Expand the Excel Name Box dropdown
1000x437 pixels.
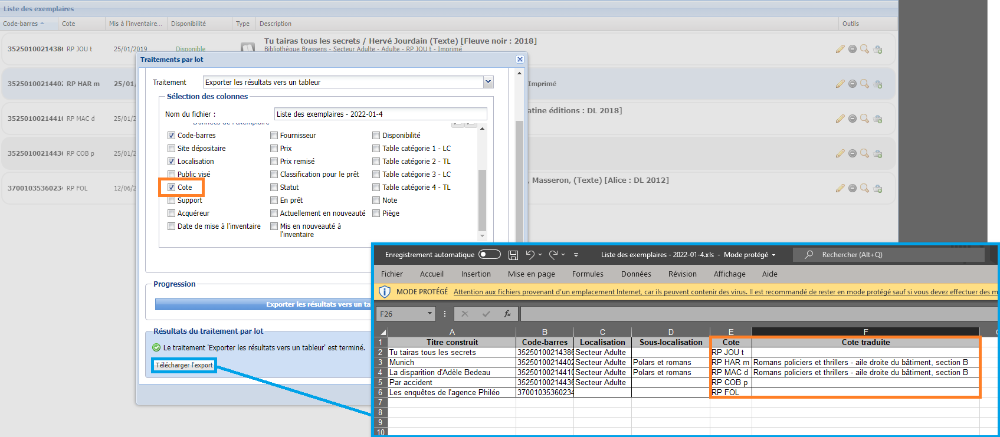coord(431,313)
